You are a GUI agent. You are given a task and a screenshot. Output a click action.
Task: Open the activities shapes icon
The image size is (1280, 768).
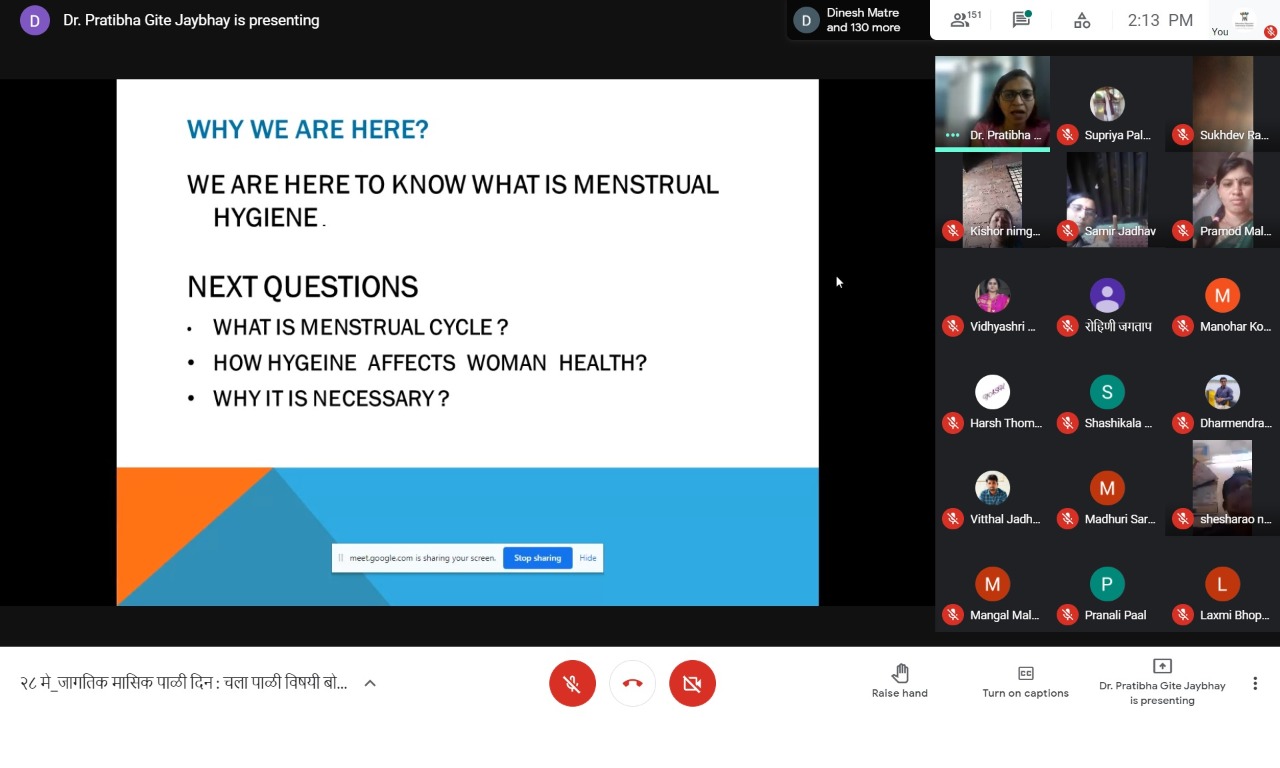(1081, 20)
